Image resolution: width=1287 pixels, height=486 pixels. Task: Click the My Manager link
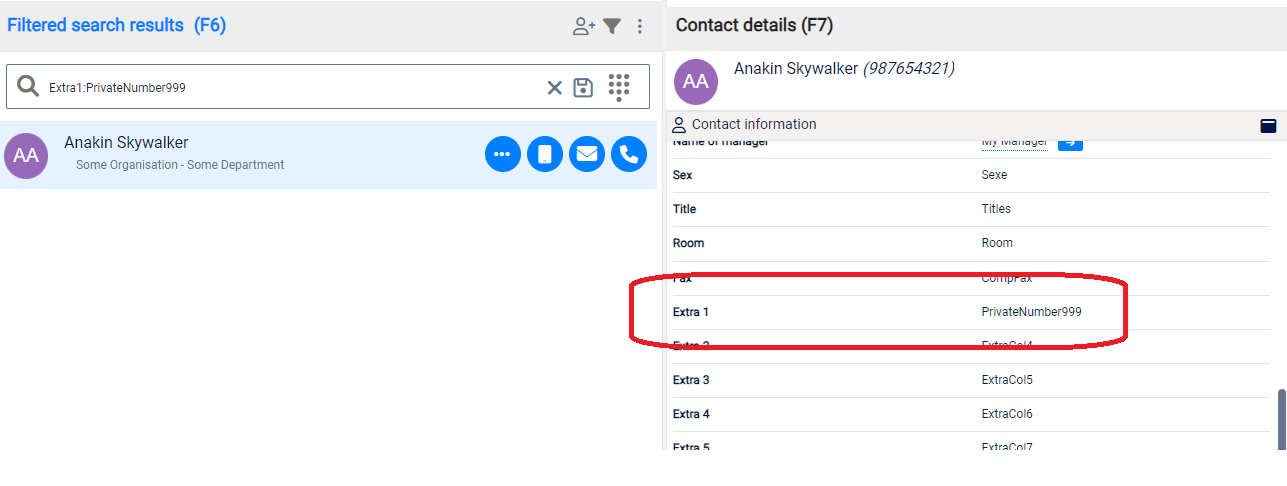(1014, 143)
